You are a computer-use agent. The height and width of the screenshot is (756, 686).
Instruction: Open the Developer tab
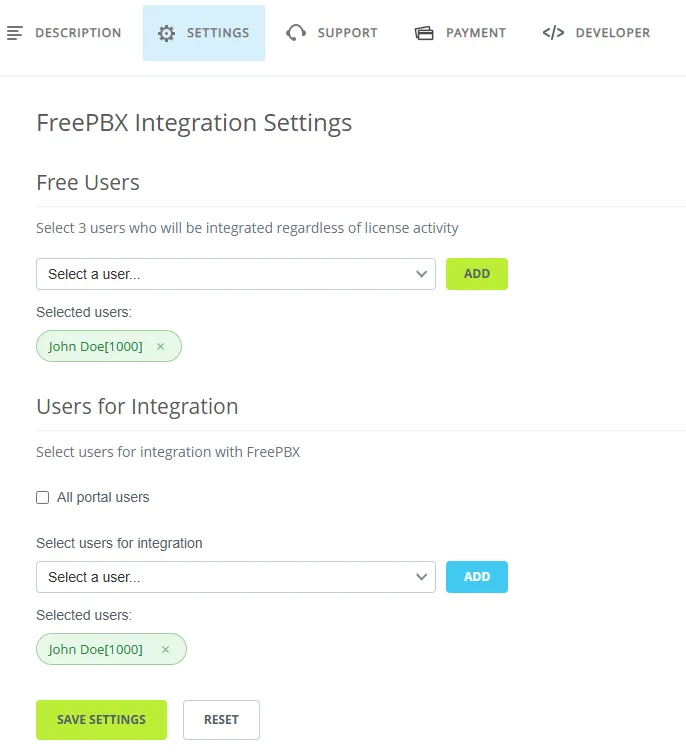pyautogui.click(x=596, y=33)
